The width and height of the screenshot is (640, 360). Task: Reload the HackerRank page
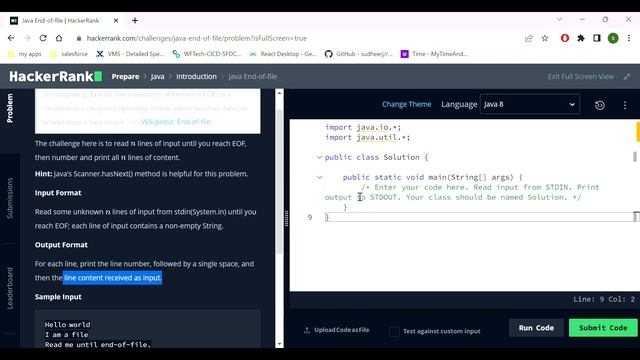tap(43, 38)
